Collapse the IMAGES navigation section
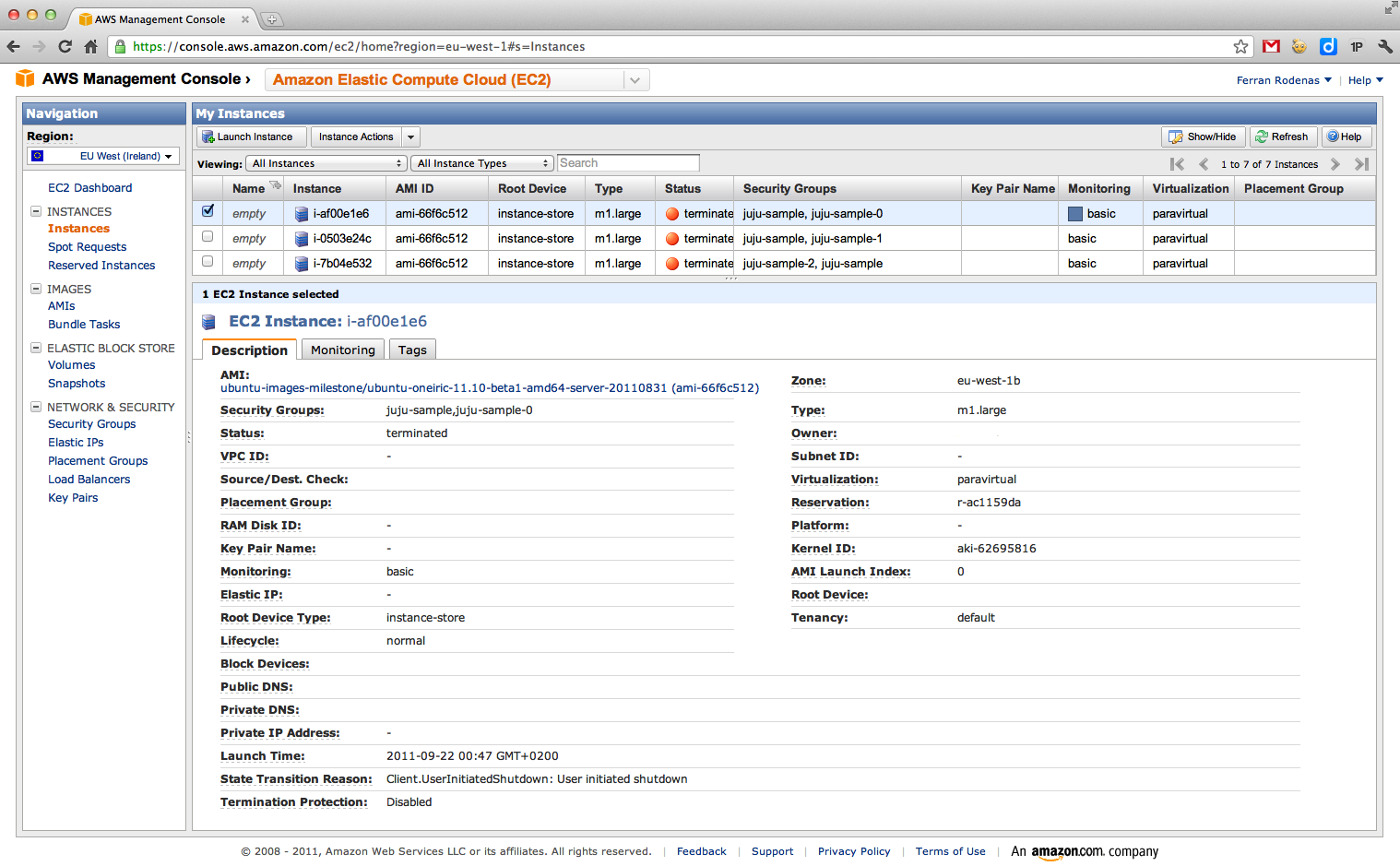1400x866 pixels. coord(36,289)
